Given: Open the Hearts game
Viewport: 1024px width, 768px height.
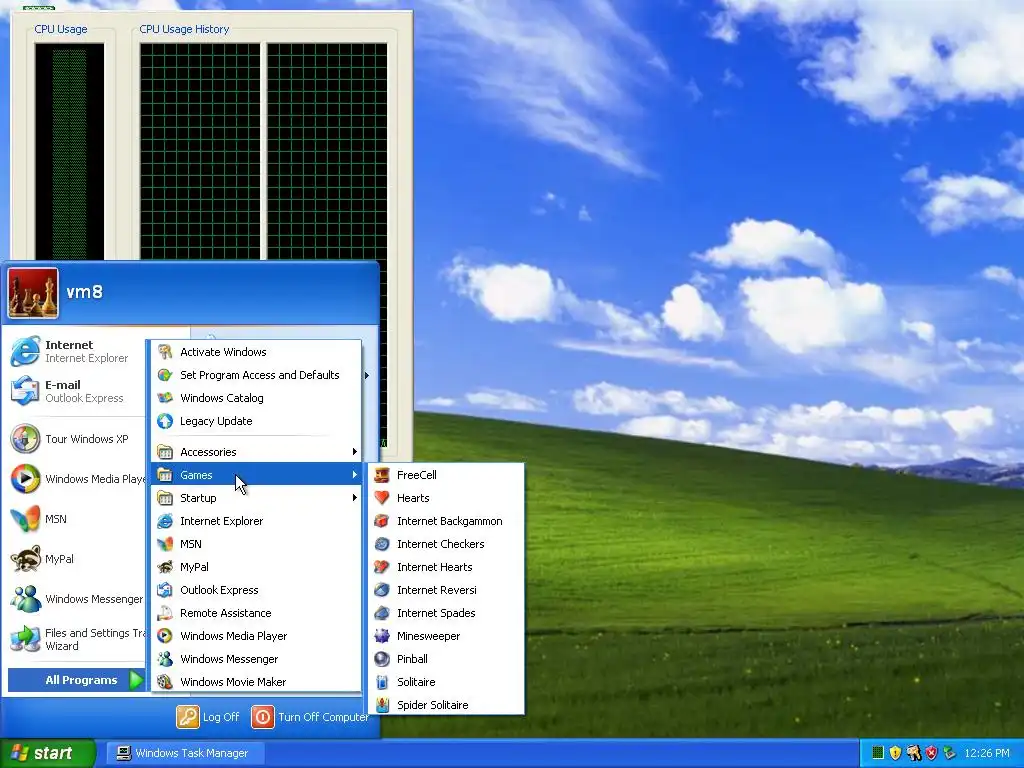Looking at the screenshot, I should tap(446, 498).
